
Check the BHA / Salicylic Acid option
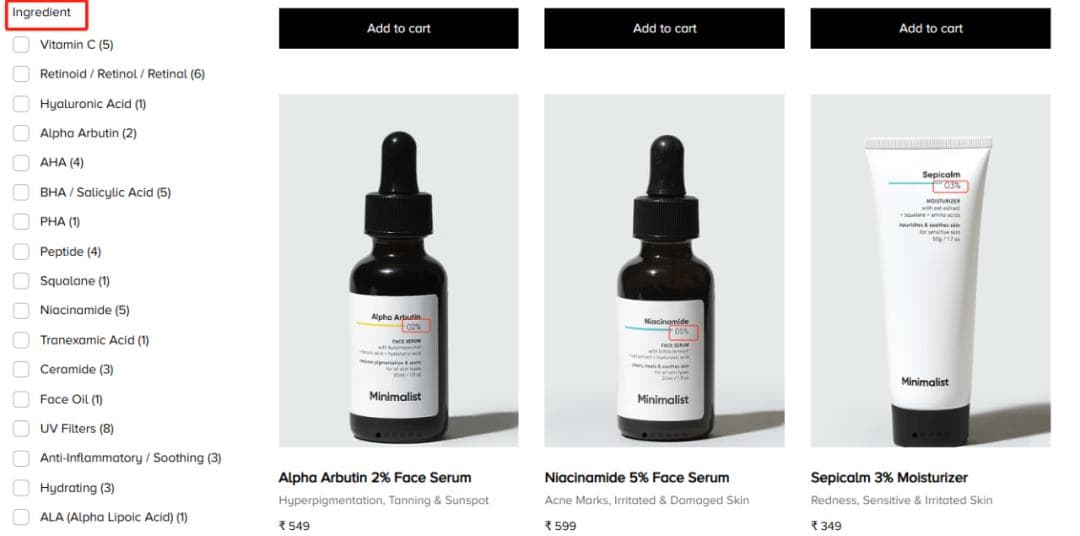[21, 192]
